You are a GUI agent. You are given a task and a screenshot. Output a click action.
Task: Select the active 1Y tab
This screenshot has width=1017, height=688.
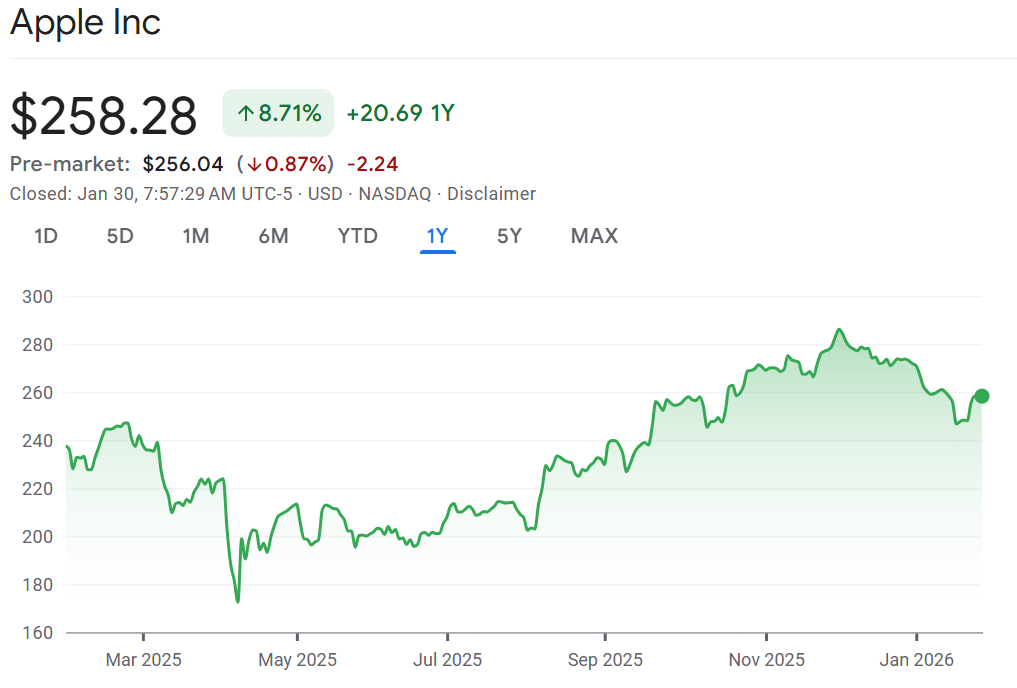438,236
